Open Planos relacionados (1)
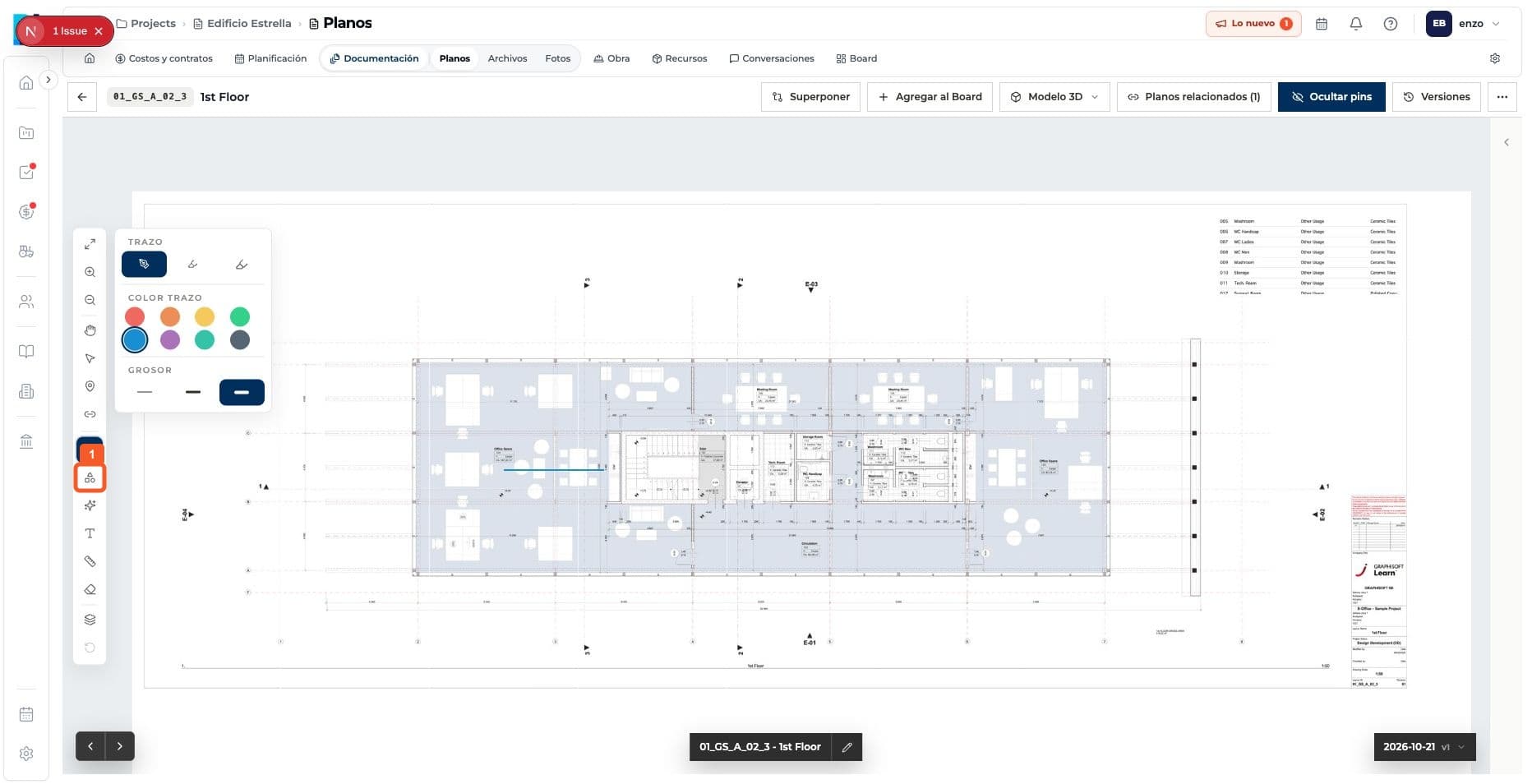Screen dimensions: 1532x784 tap(1193, 97)
